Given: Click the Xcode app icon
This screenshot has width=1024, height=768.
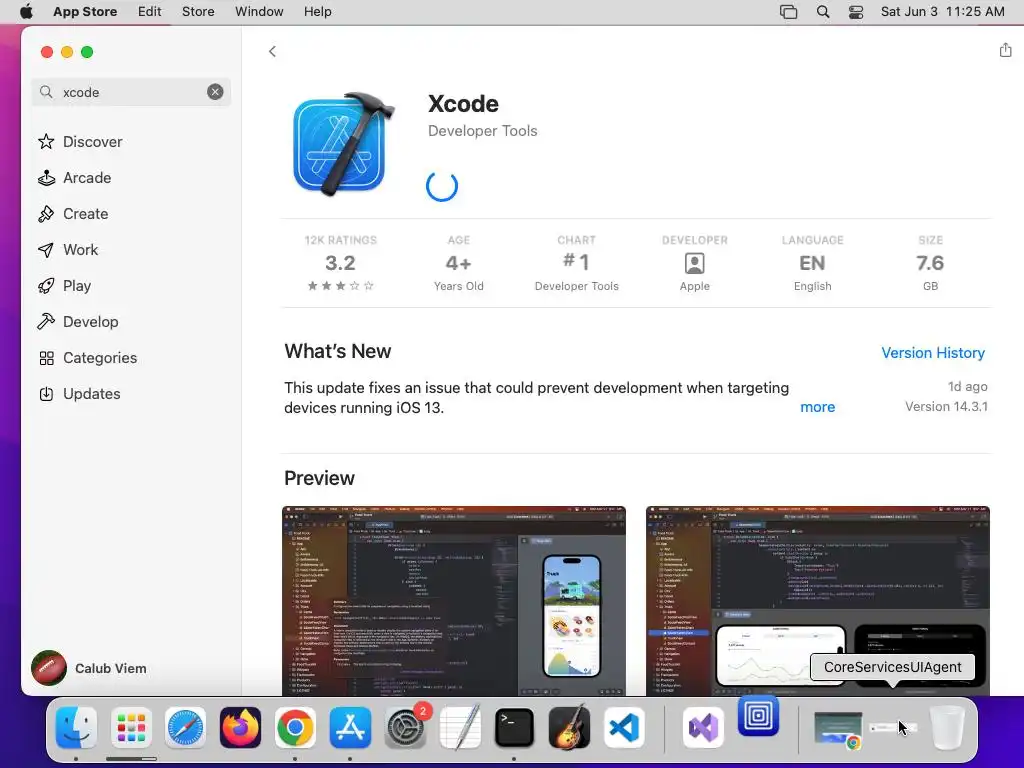Looking at the screenshot, I should coord(344,143).
